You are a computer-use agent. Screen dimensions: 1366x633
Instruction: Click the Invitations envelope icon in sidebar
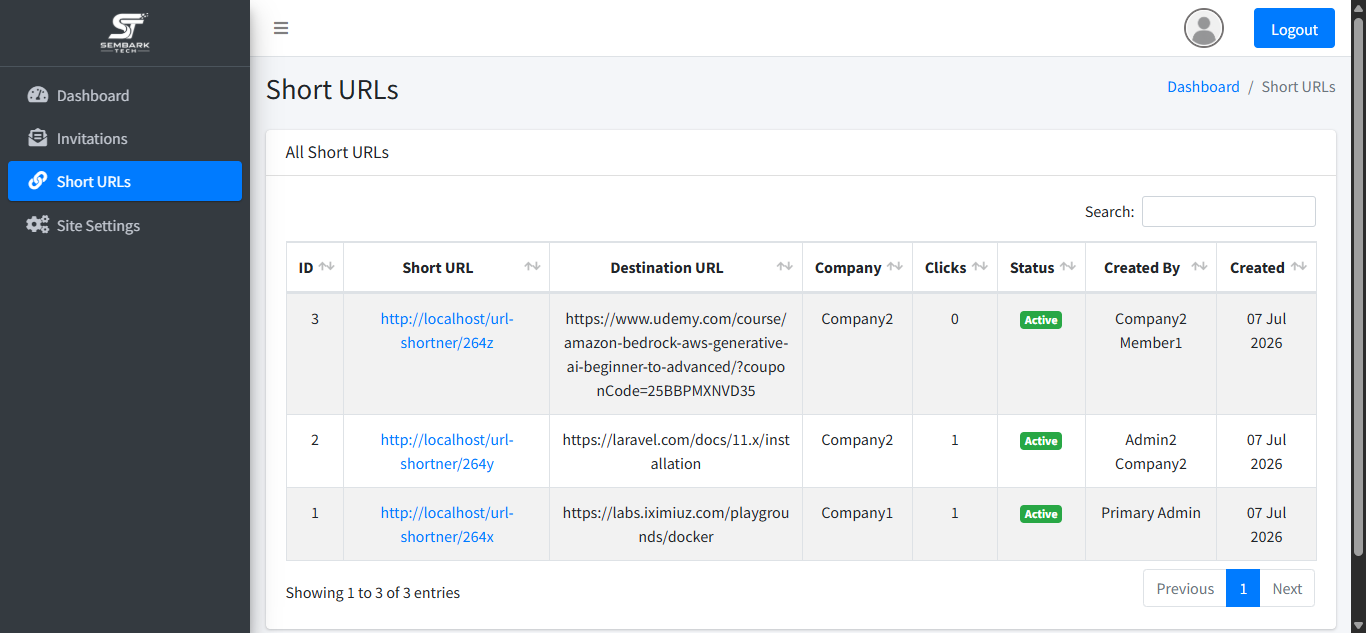tap(38, 138)
